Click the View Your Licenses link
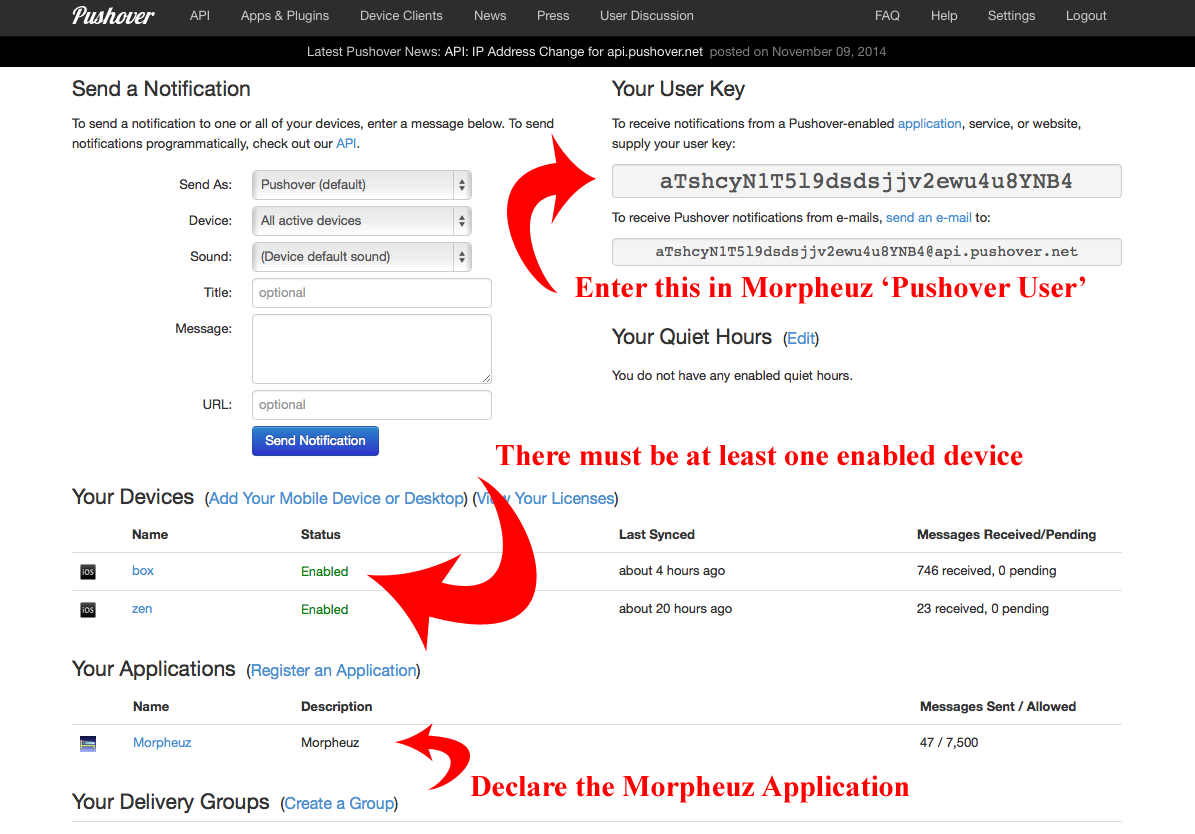 pyautogui.click(x=546, y=499)
